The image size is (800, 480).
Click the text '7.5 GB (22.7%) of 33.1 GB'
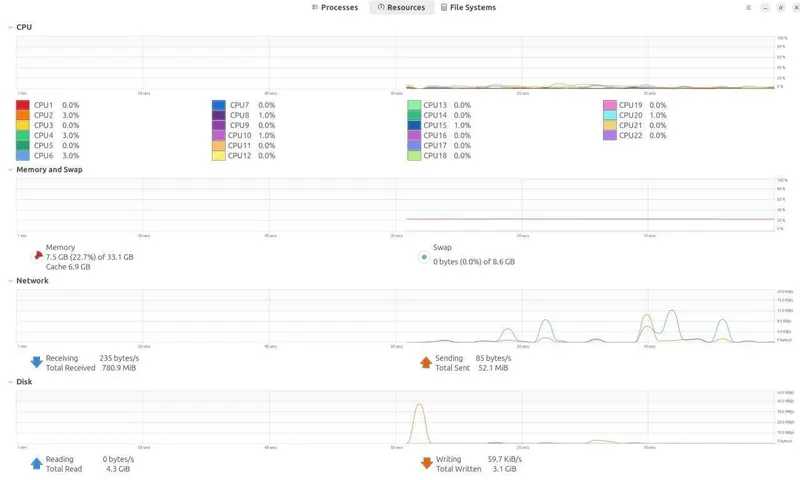coord(89,257)
